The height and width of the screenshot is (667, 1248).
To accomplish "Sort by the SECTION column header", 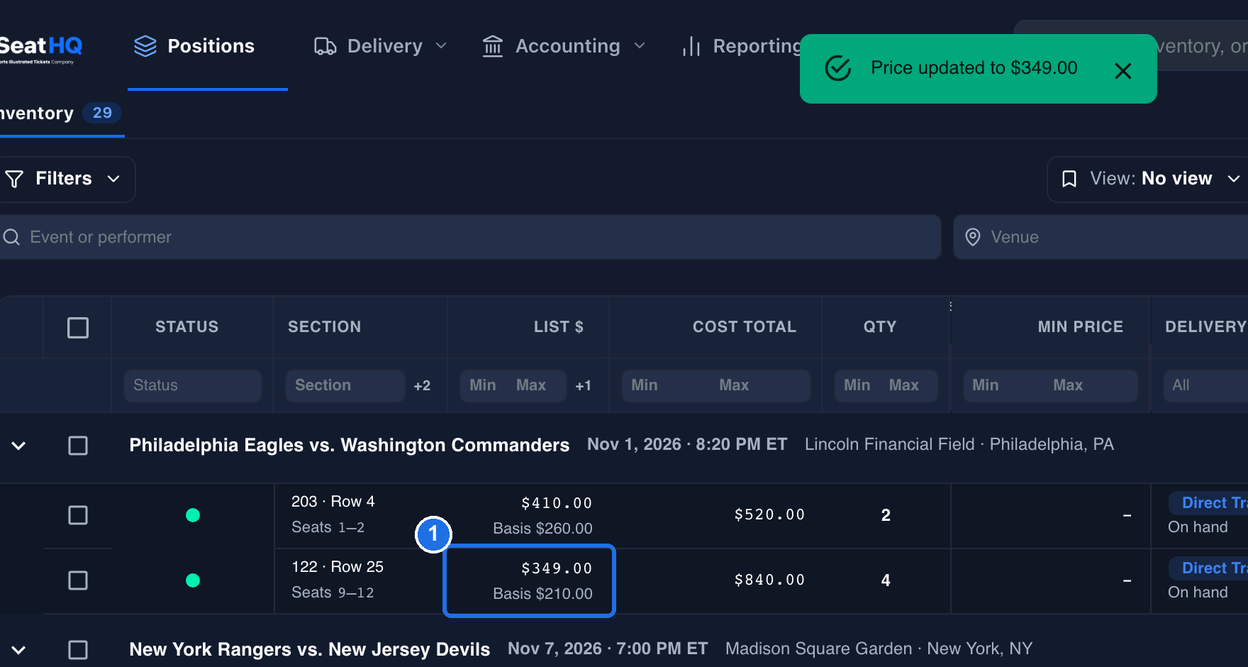I will click(x=324, y=327).
